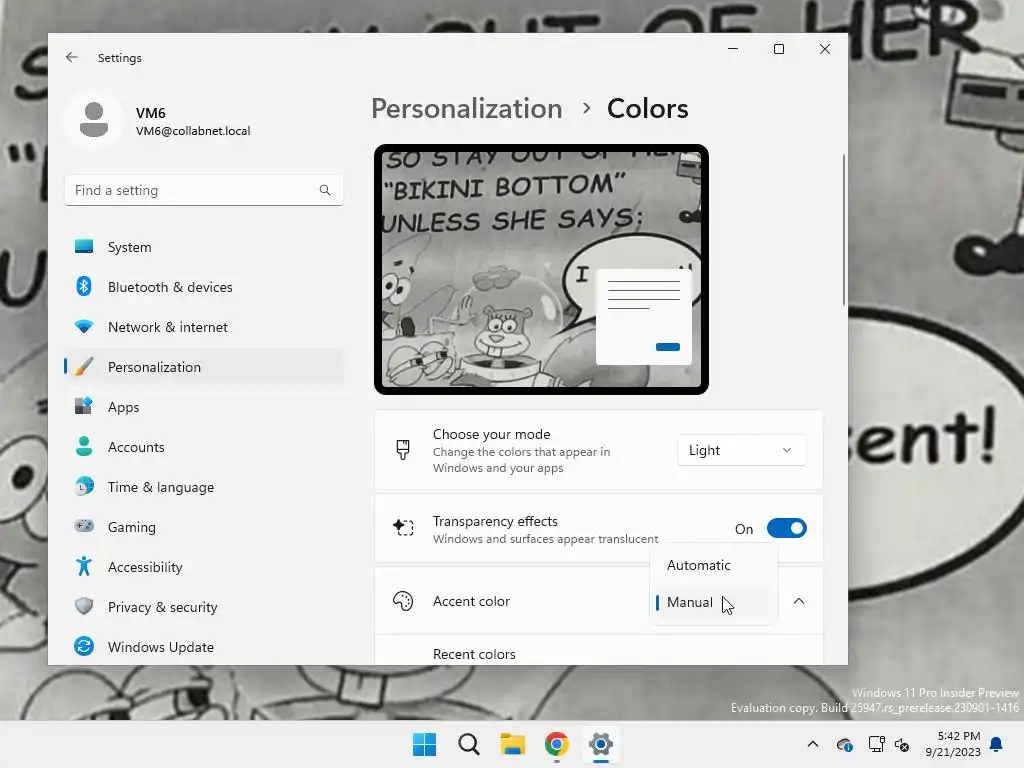The image size is (1024, 768).
Task: Click the Accessibility figure icon
Action: coord(84,566)
